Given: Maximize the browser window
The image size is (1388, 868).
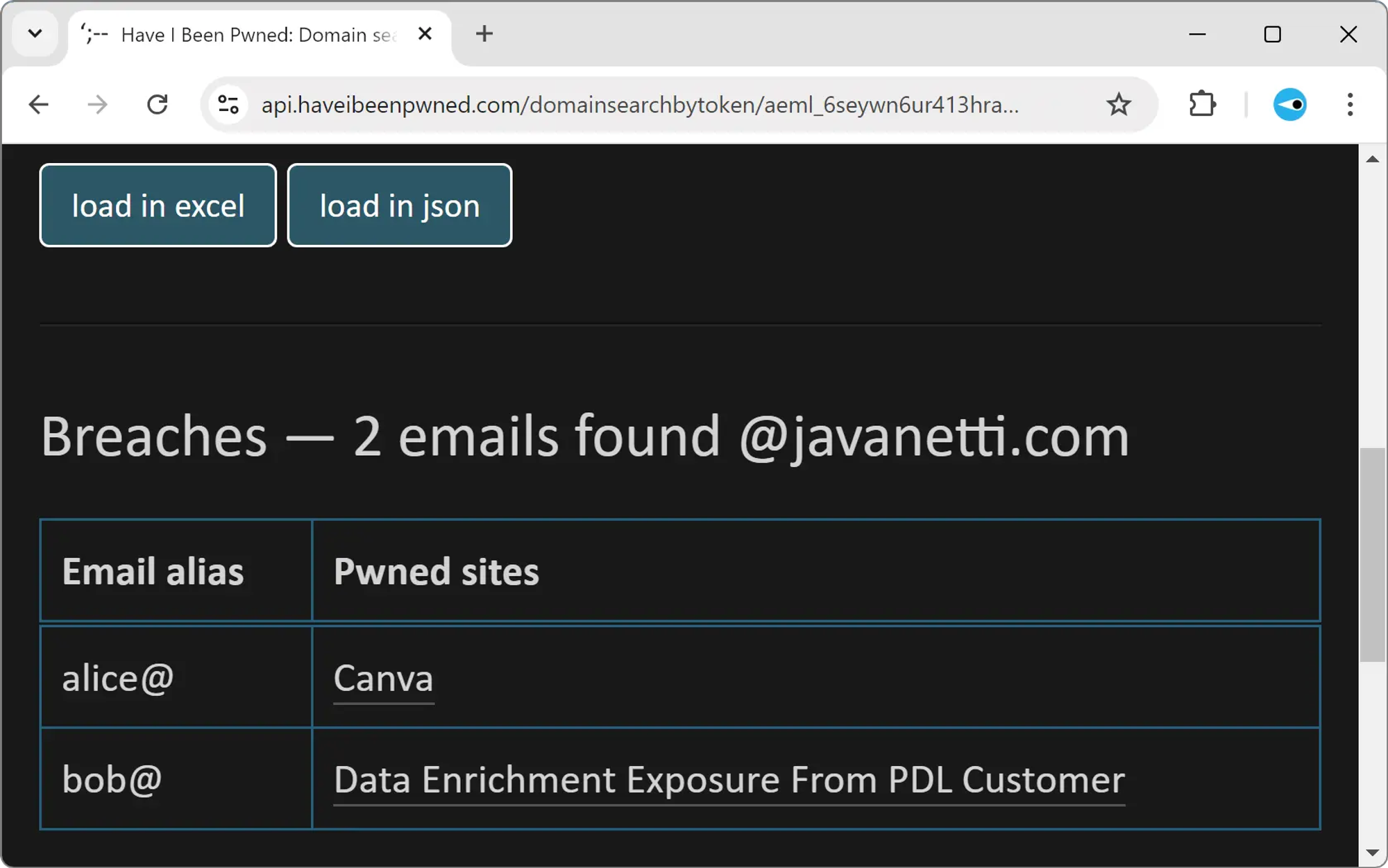Looking at the screenshot, I should 1272,34.
